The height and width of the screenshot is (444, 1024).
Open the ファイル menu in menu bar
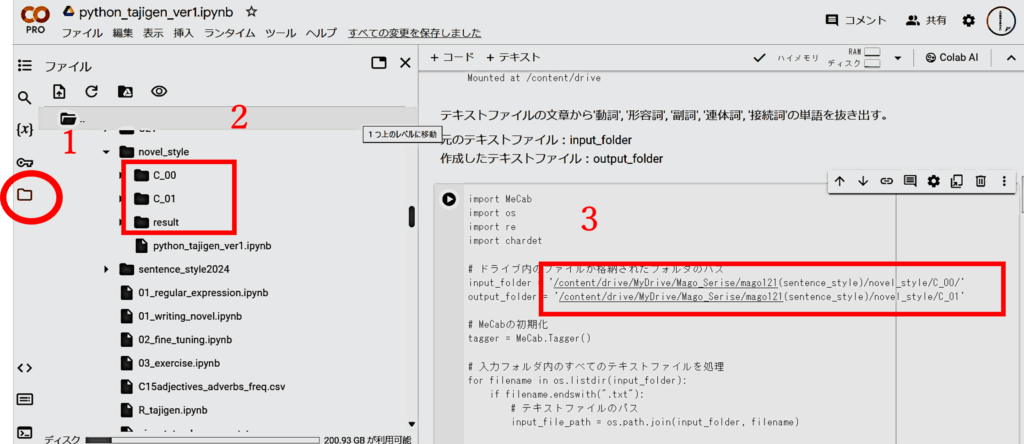pos(82,33)
